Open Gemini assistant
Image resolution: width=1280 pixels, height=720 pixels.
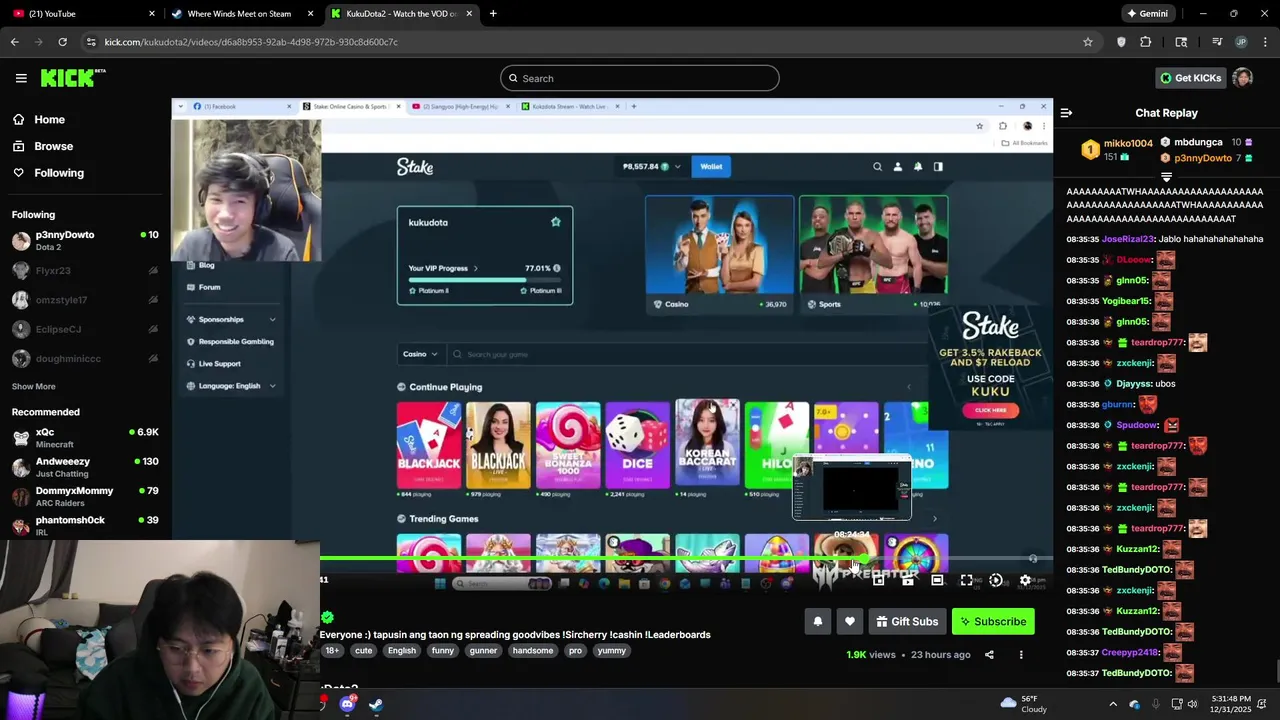tap(1147, 14)
